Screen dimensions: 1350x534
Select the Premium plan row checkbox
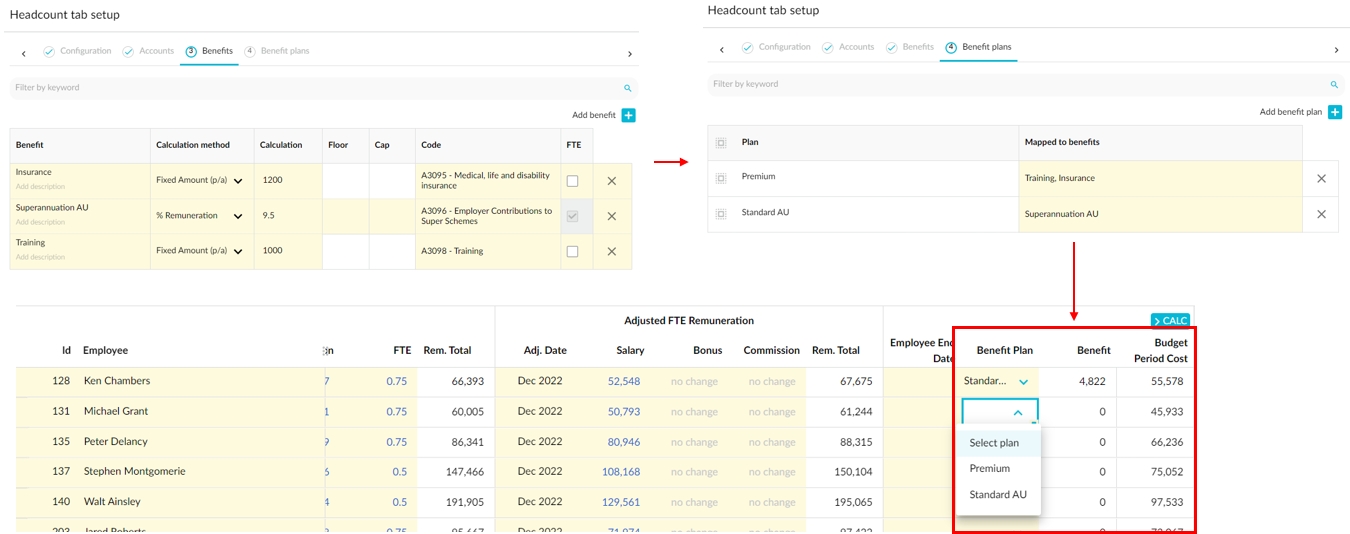(721, 178)
